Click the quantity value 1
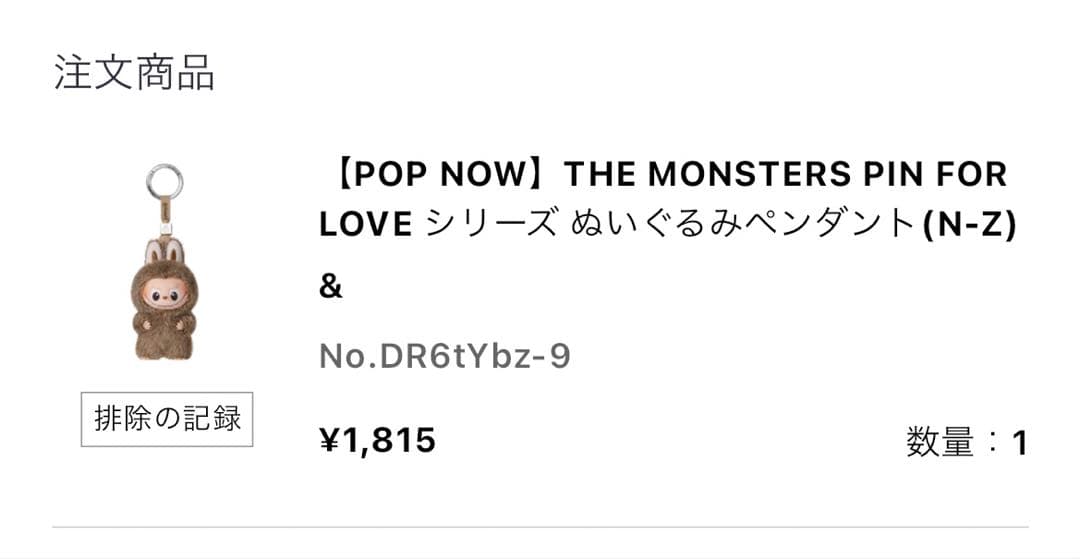The image size is (1080, 559). 1019,443
